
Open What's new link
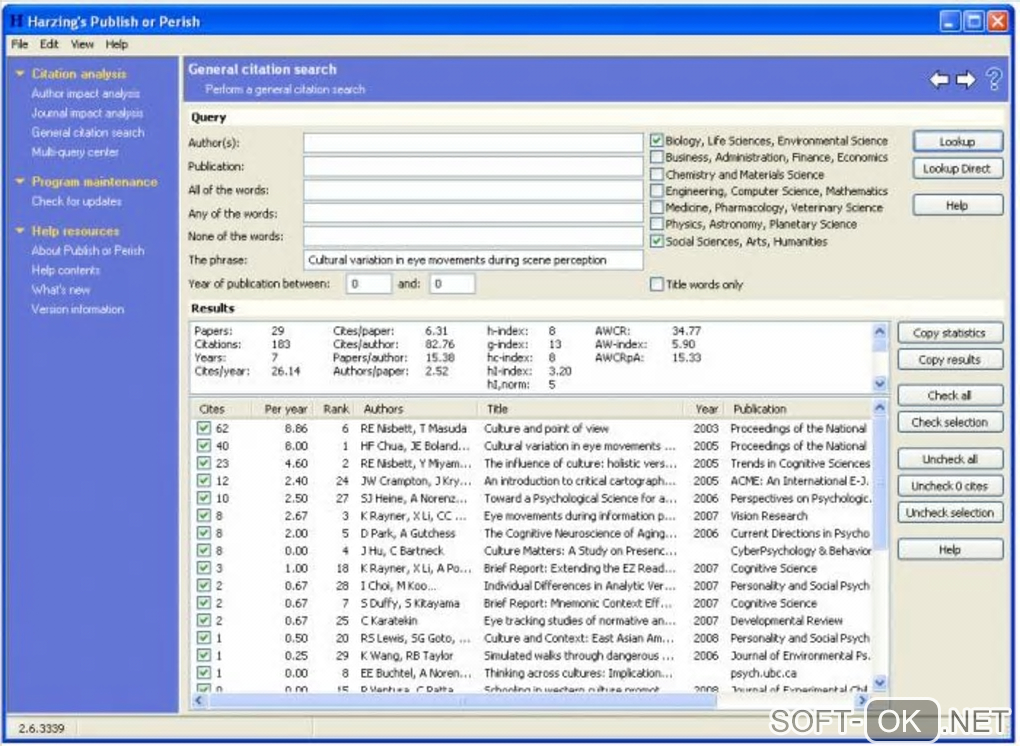tap(60, 290)
